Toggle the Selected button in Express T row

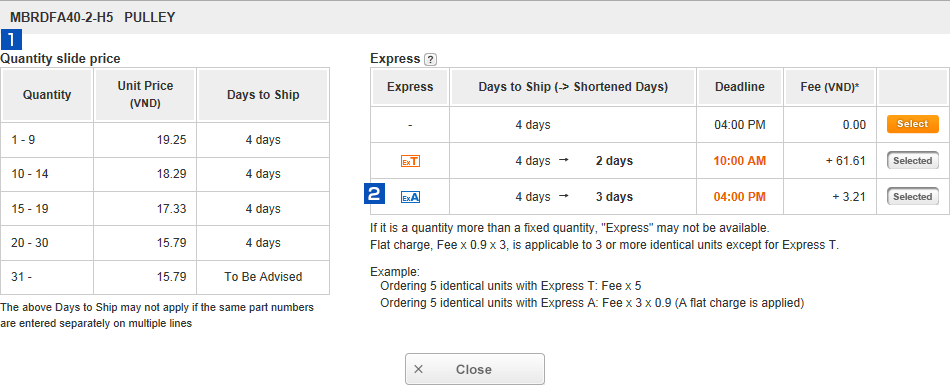click(912, 160)
